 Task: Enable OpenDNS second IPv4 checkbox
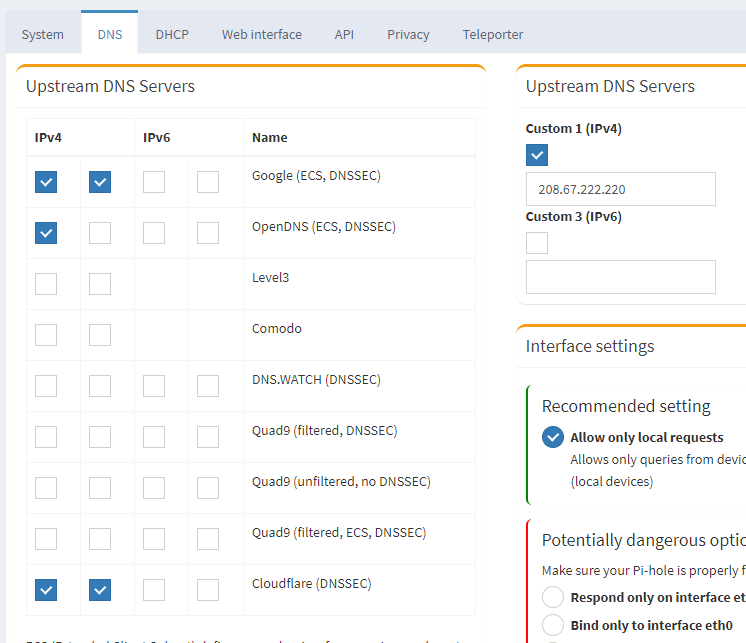click(100, 233)
